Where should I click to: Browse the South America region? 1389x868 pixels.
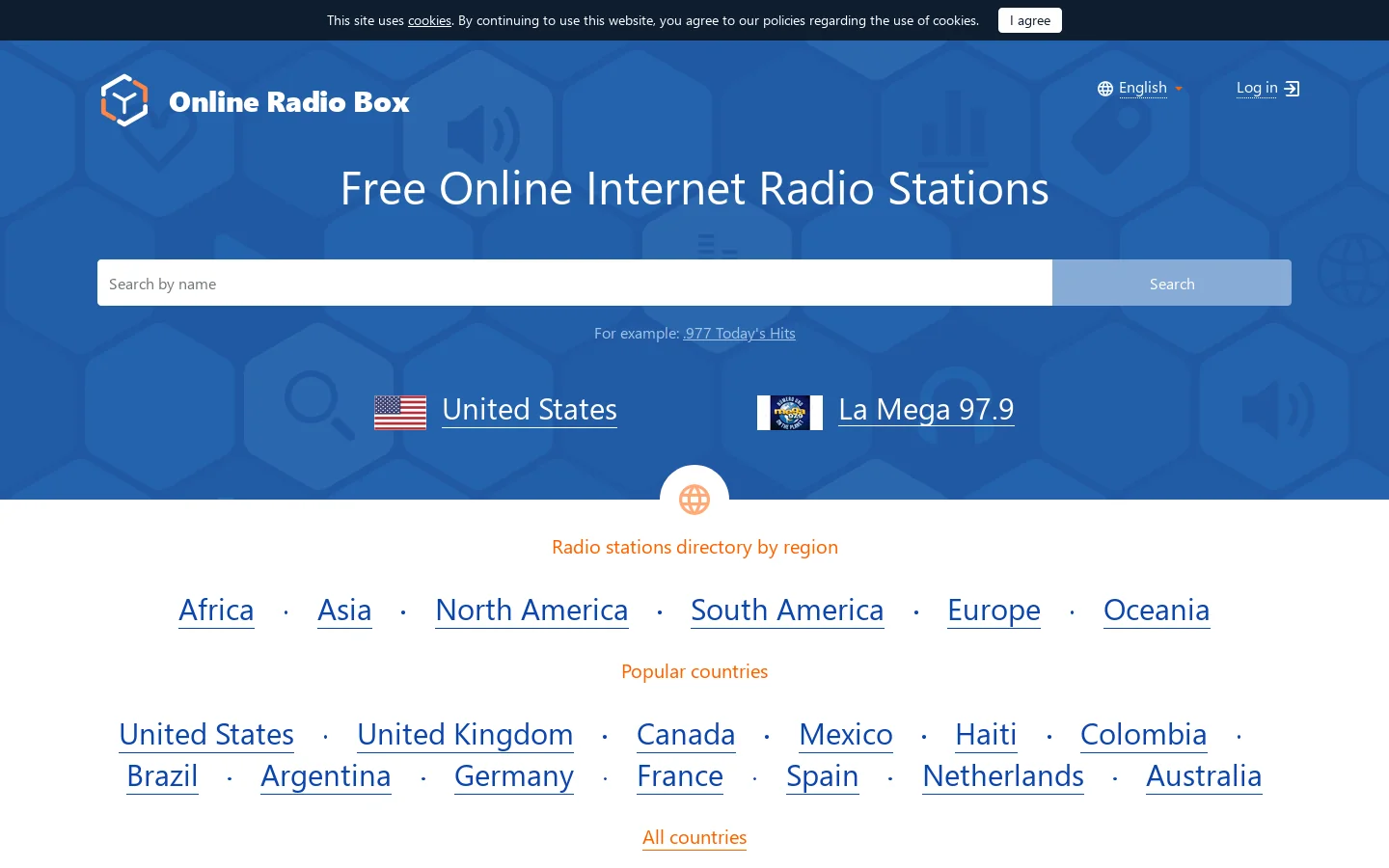787,610
